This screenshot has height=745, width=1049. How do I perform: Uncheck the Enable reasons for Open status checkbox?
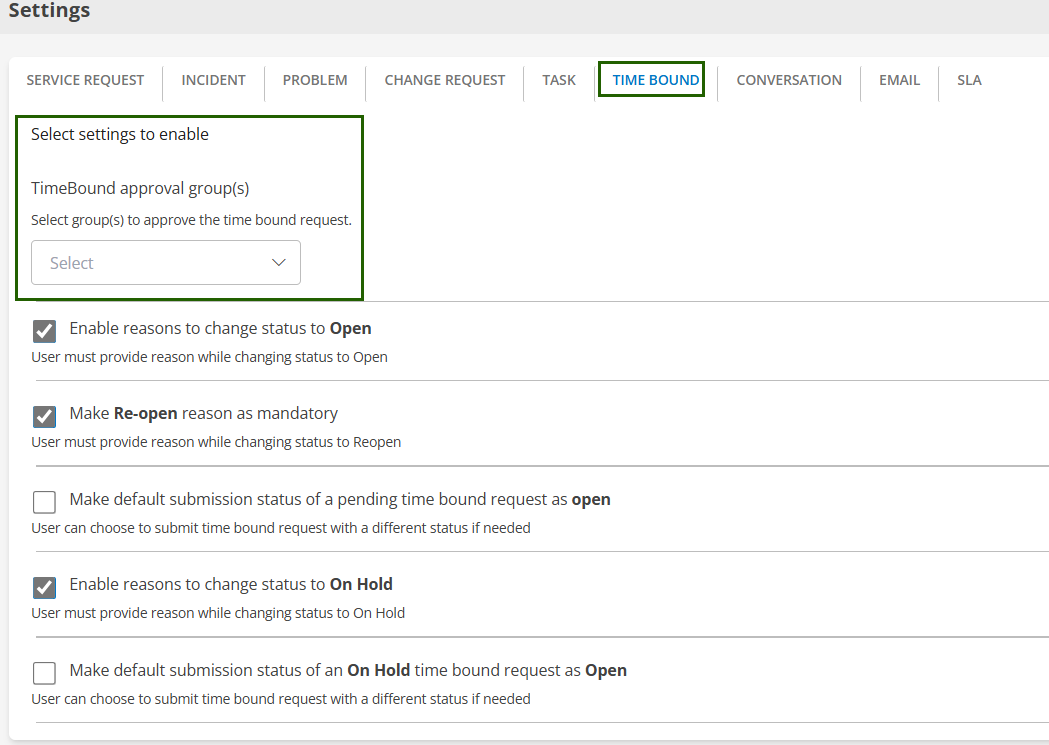coord(44,331)
